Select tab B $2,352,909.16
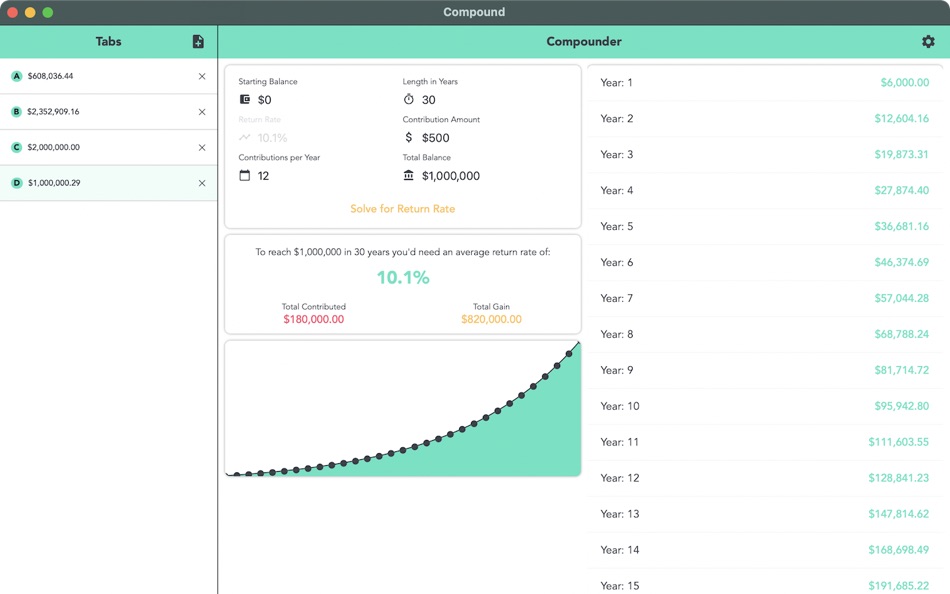 [108, 112]
